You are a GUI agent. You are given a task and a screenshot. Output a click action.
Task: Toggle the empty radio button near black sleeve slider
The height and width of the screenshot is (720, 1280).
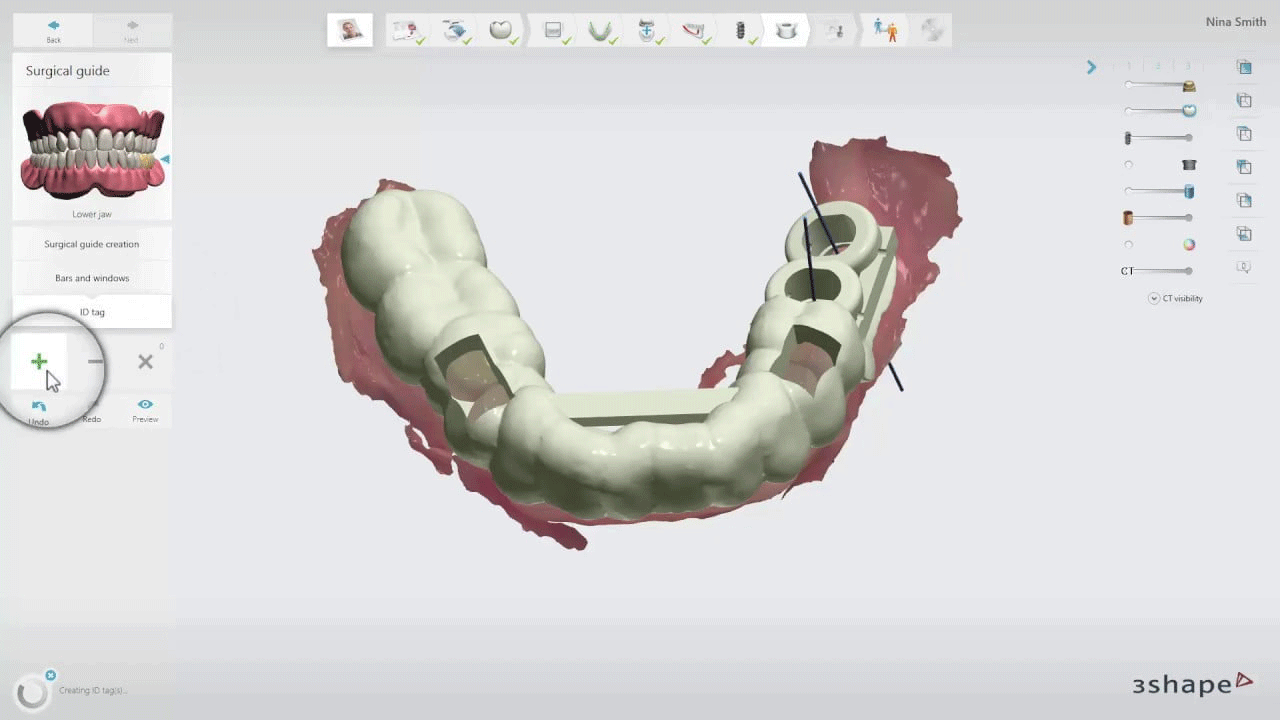click(x=1128, y=164)
